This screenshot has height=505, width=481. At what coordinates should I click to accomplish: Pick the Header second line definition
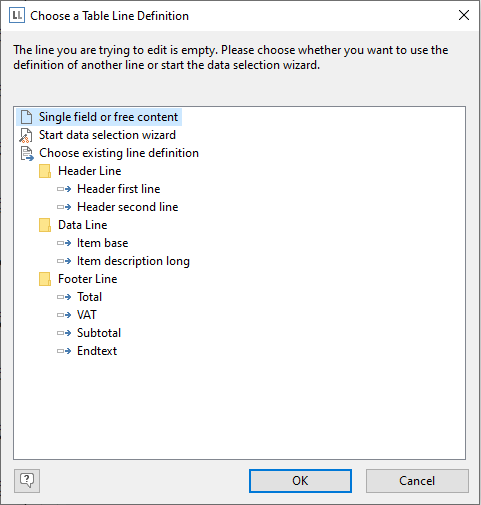[x=128, y=207]
